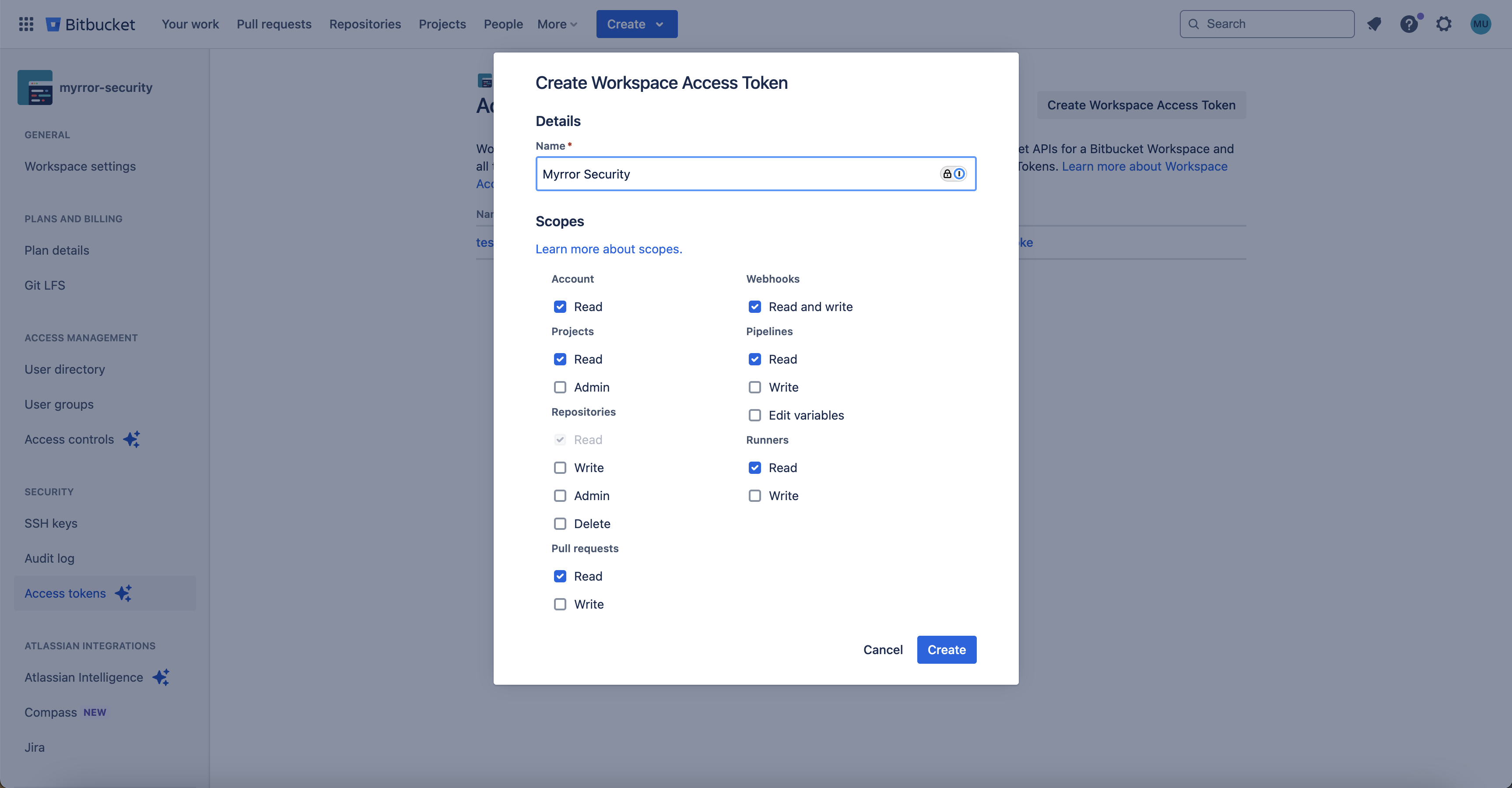Uncheck Webhooks Read and write scope

(755, 307)
